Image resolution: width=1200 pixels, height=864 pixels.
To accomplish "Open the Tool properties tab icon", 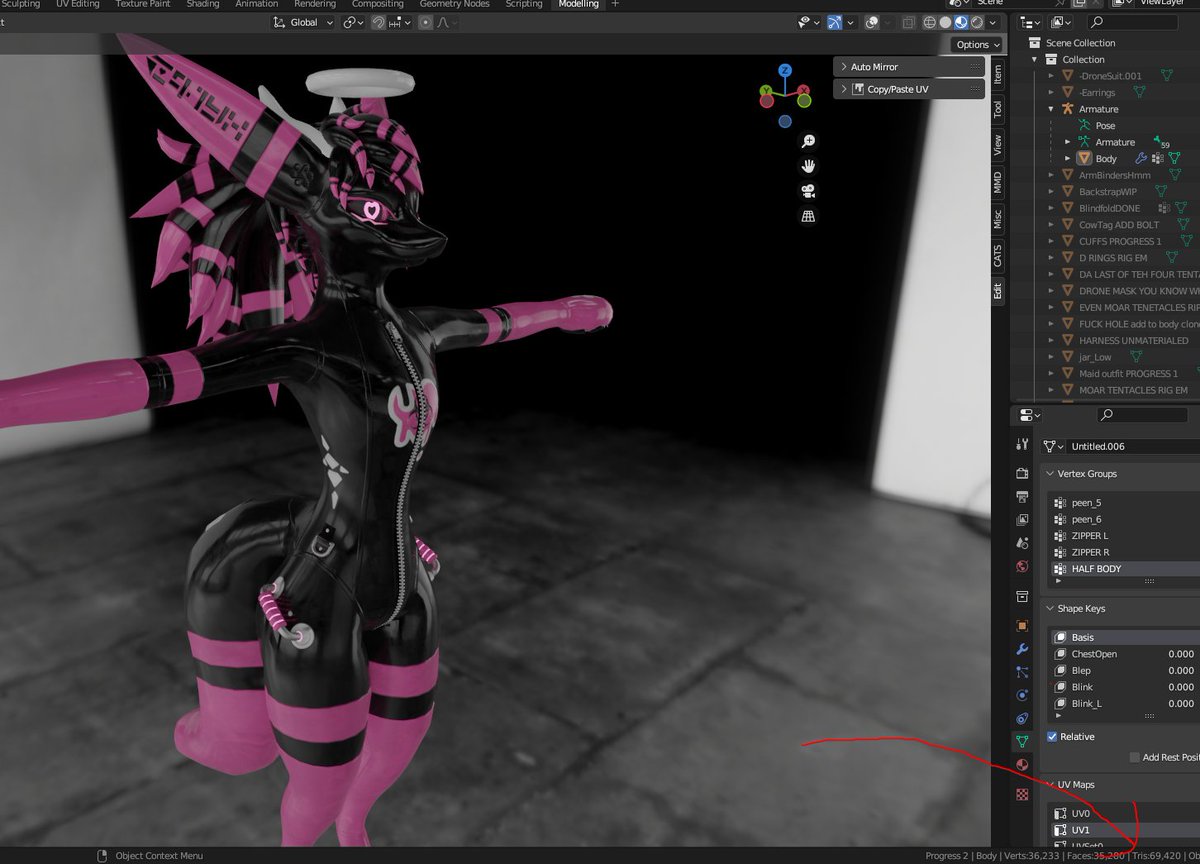I will pos(1022,443).
